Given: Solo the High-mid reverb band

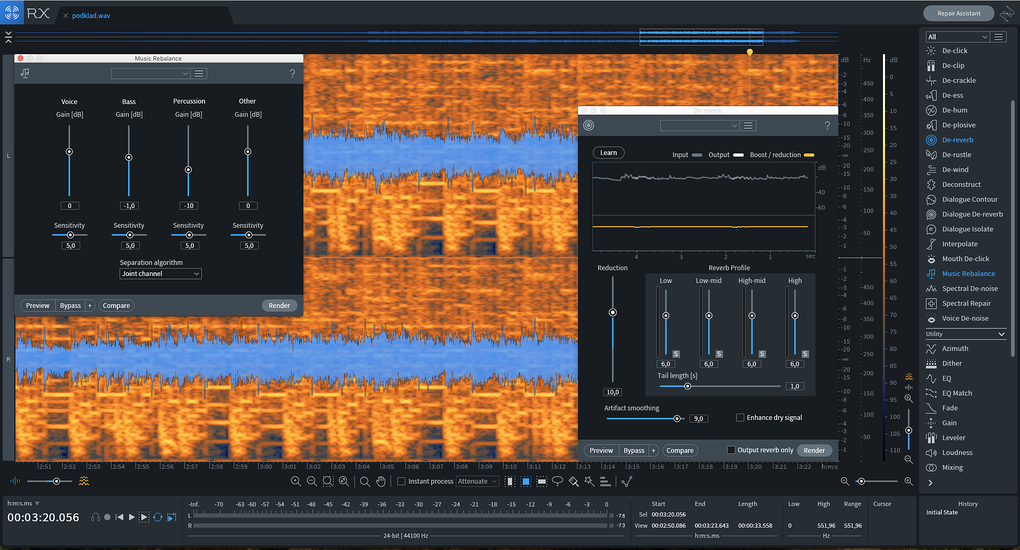Looking at the screenshot, I should tap(762, 354).
